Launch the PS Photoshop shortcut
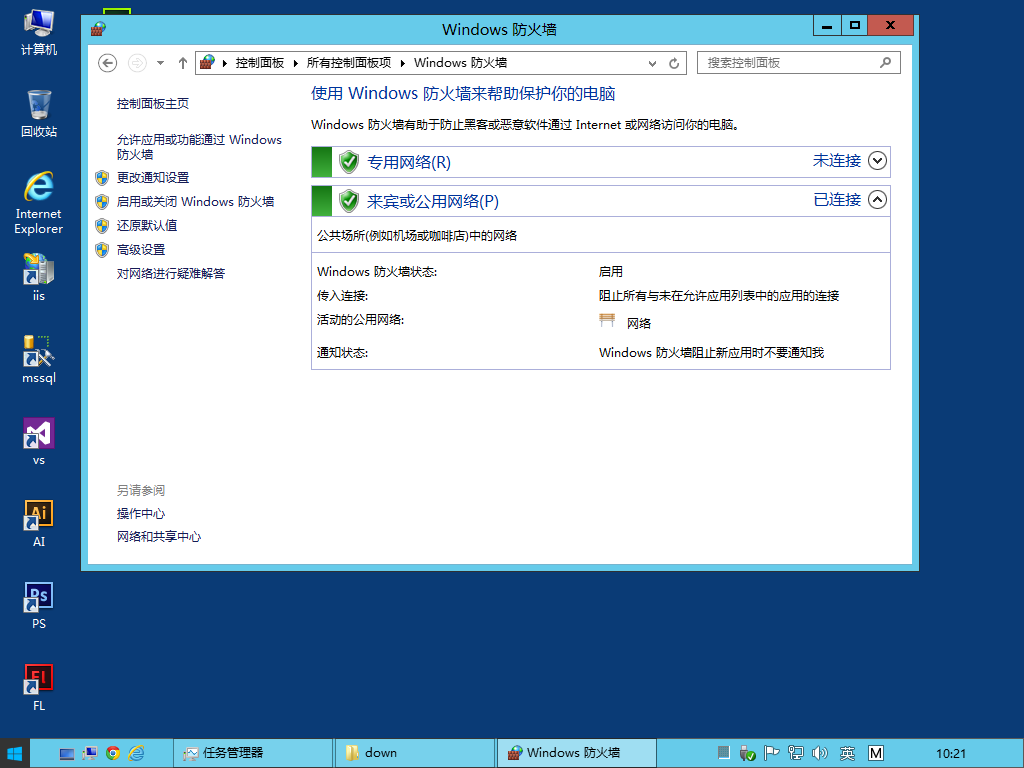Screen dimensions: 1024x768 [x=39, y=606]
